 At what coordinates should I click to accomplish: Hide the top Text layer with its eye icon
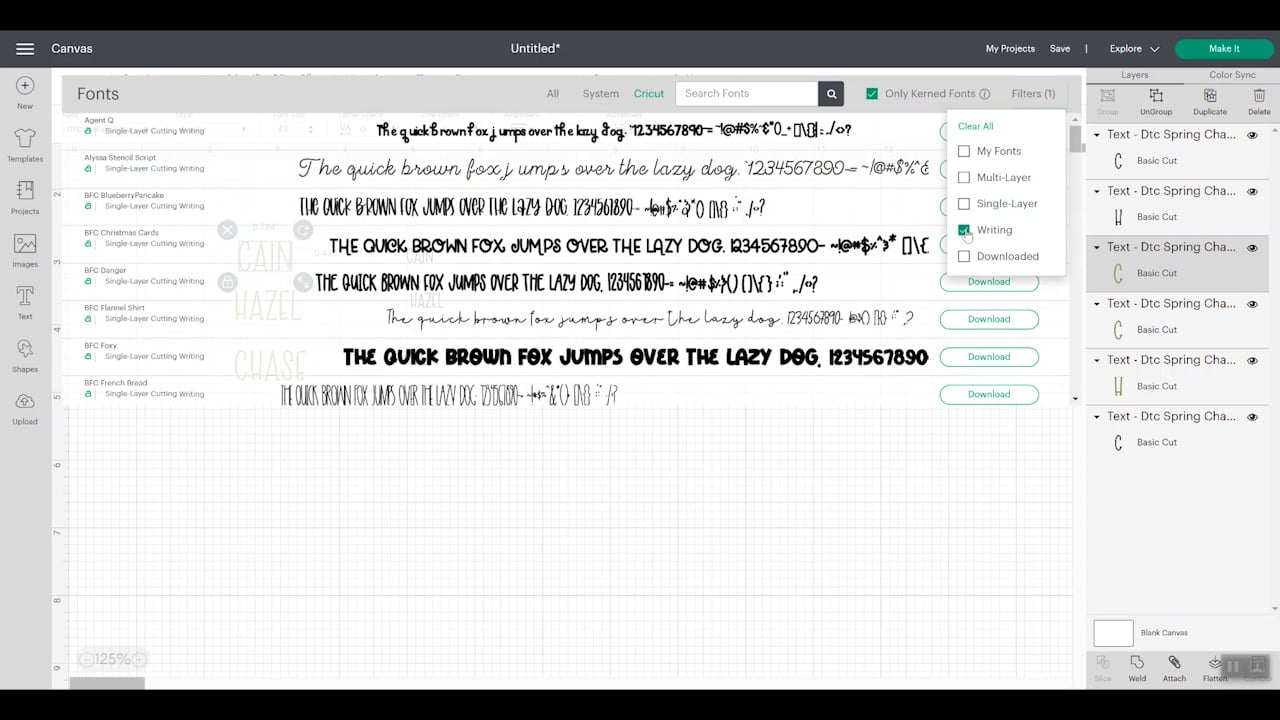(x=1252, y=135)
